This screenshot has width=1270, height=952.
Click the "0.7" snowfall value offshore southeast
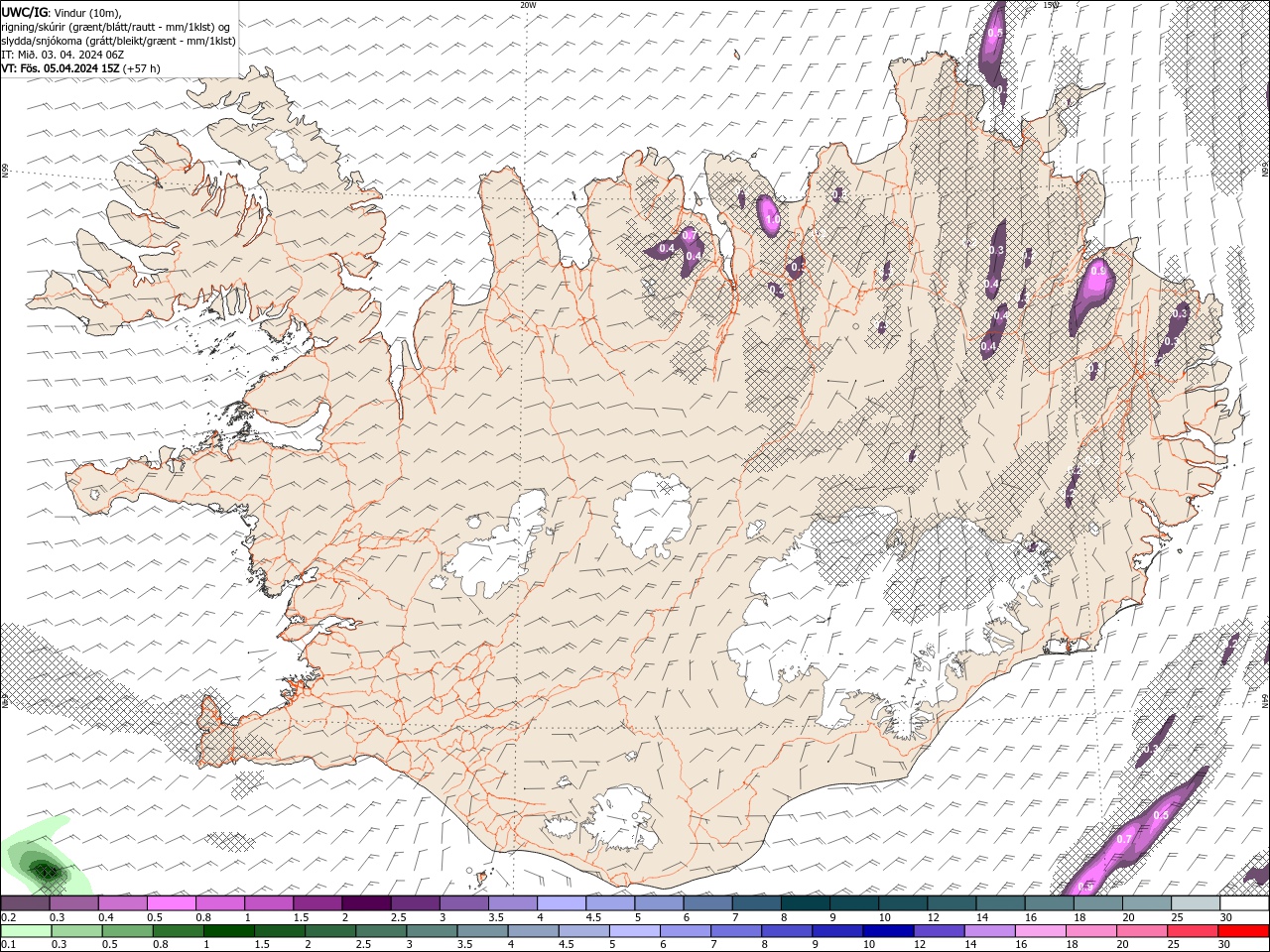1124,840
